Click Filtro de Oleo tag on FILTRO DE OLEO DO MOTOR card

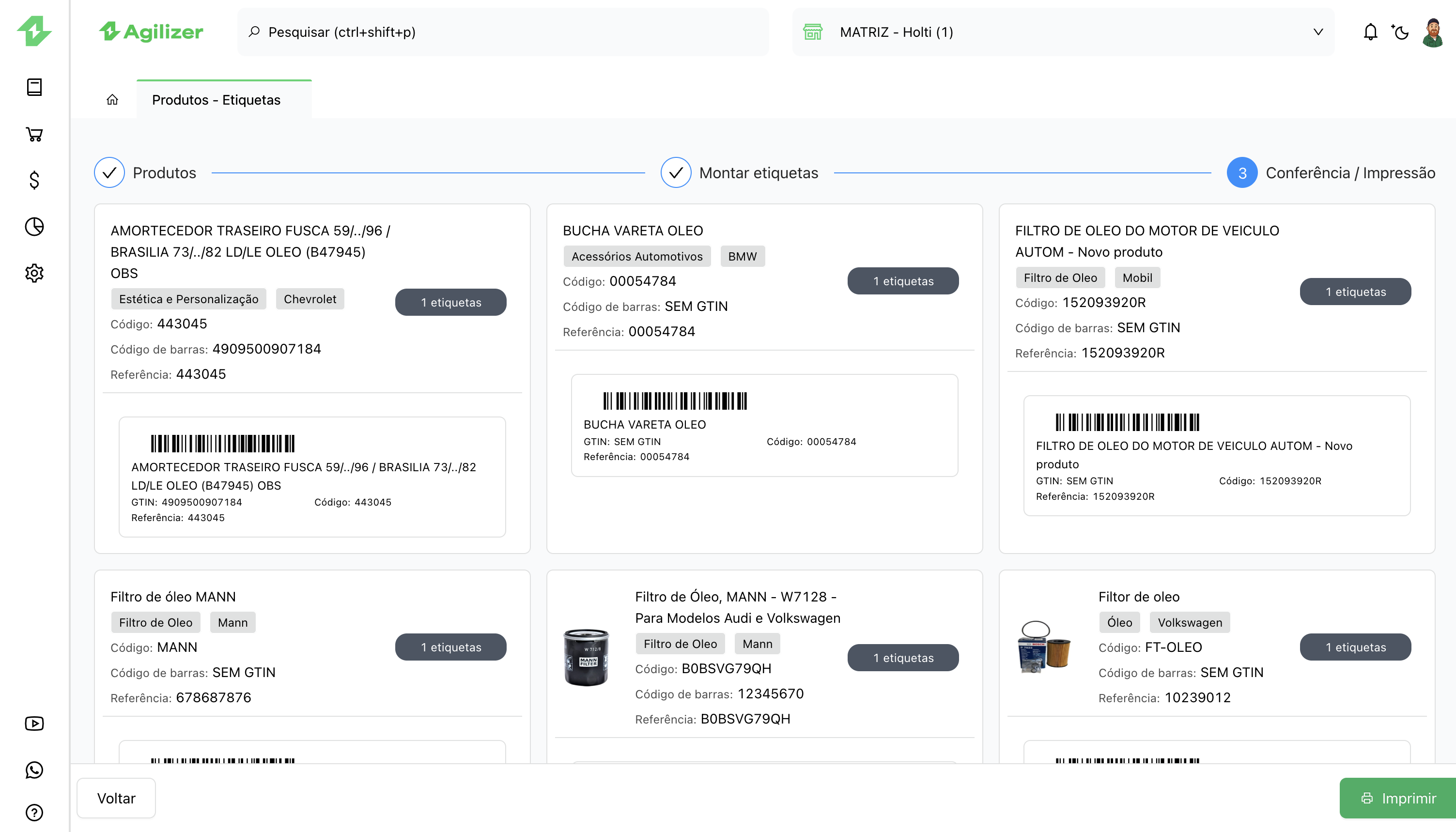[1061, 277]
